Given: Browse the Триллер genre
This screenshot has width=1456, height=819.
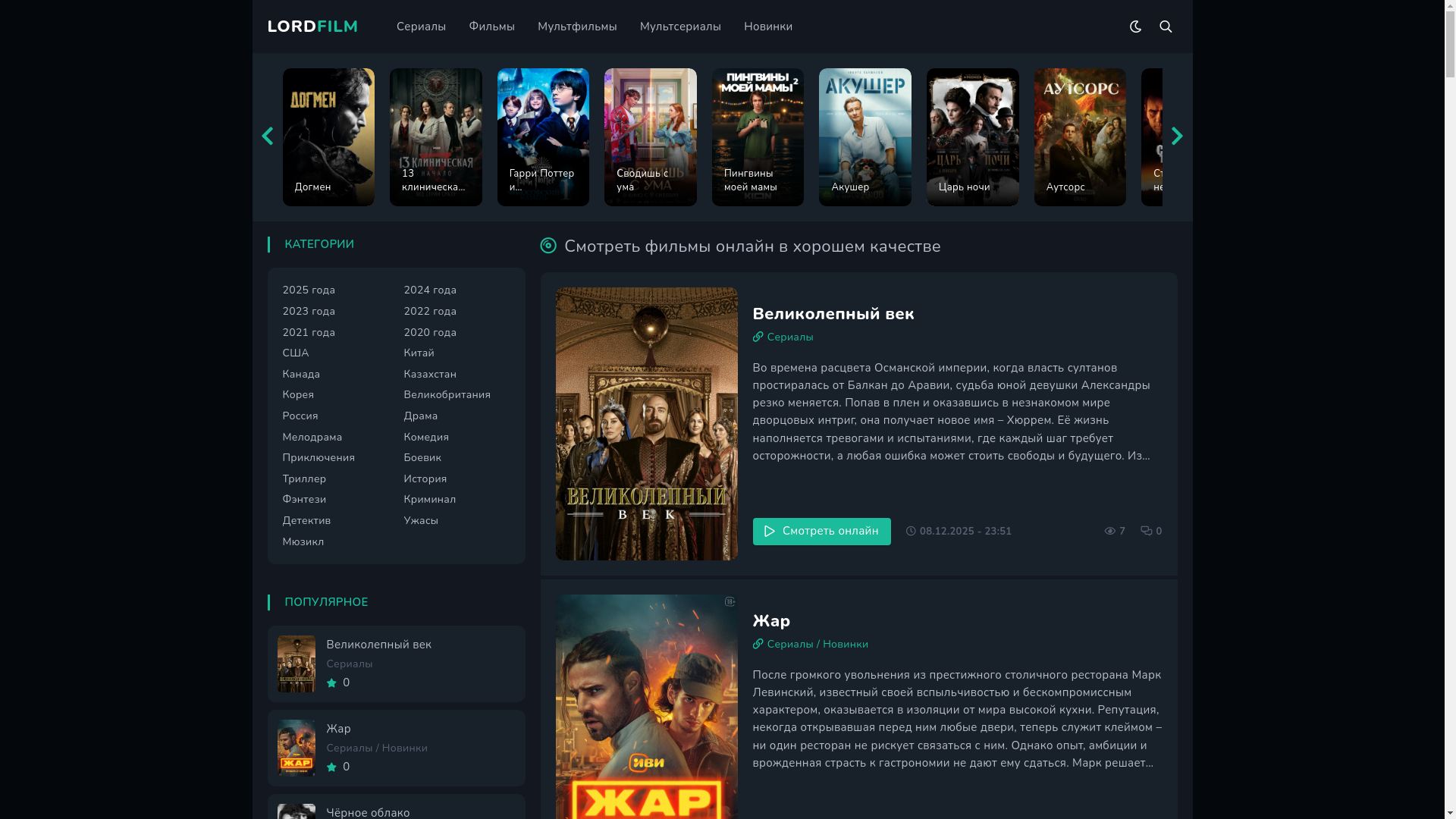Looking at the screenshot, I should pyautogui.click(x=304, y=479).
